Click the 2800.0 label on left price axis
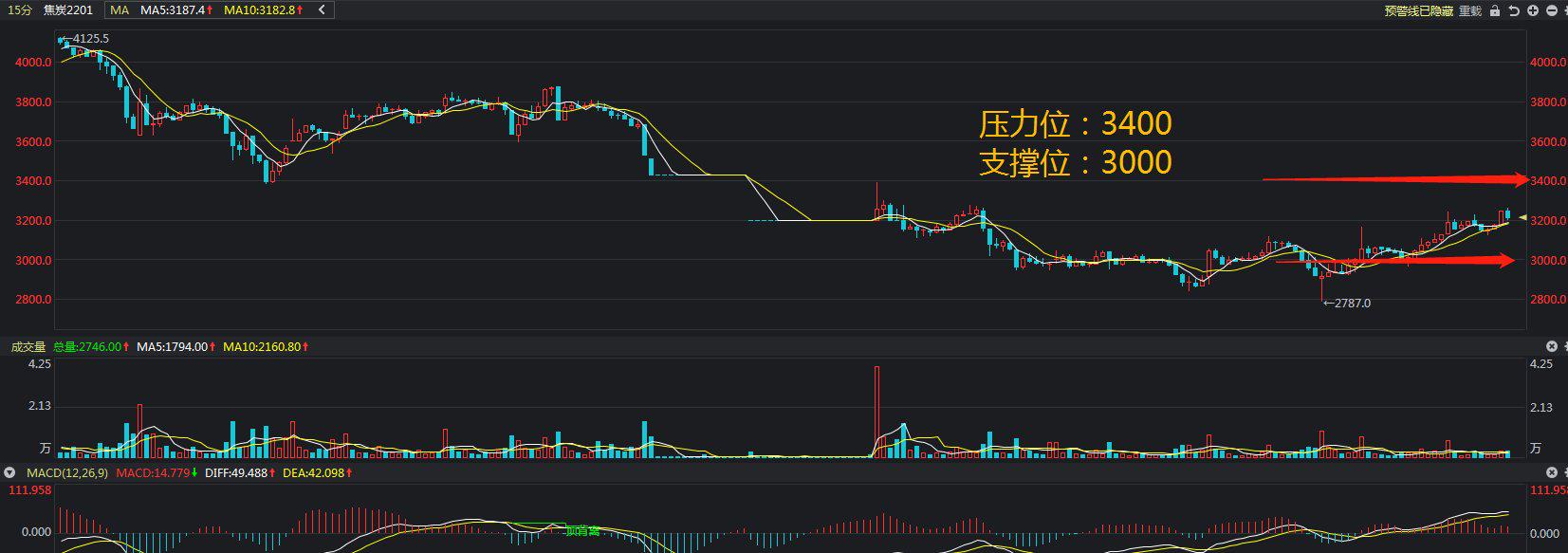The height and width of the screenshot is (553, 1568). coord(33,300)
